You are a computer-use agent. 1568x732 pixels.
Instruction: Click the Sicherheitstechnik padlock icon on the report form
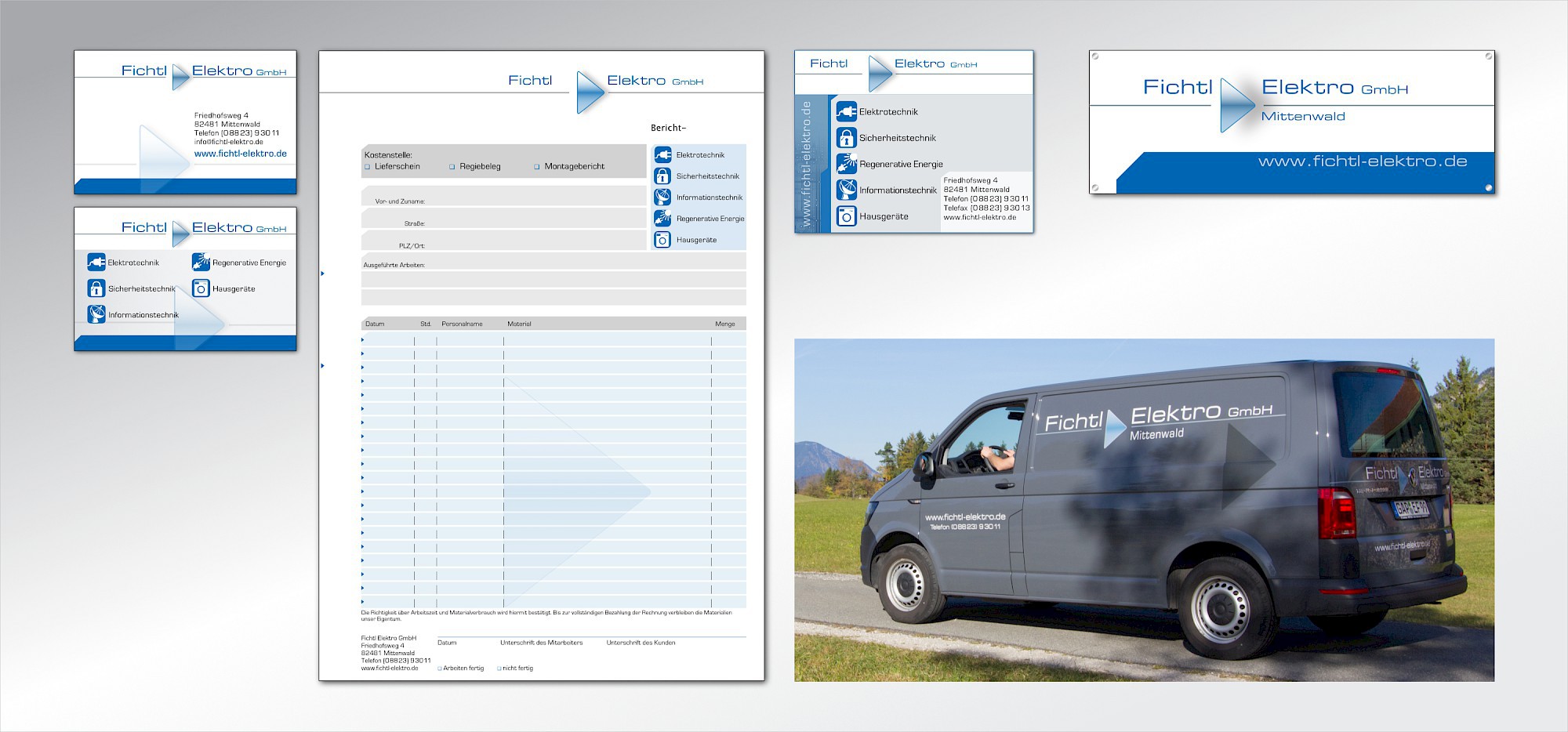(x=662, y=176)
